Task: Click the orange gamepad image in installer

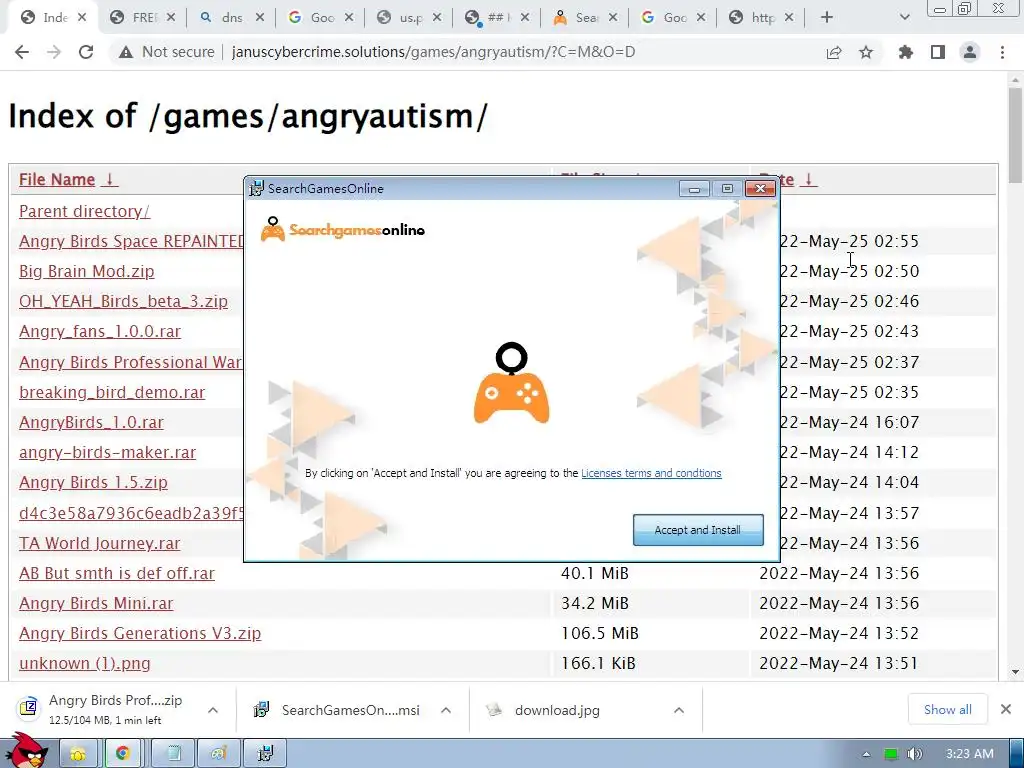Action: pyautogui.click(x=511, y=383)
